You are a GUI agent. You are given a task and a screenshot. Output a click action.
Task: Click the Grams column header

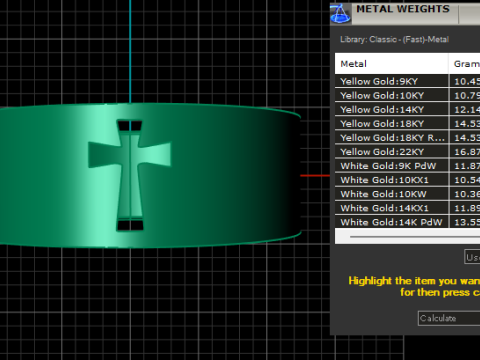465,64
